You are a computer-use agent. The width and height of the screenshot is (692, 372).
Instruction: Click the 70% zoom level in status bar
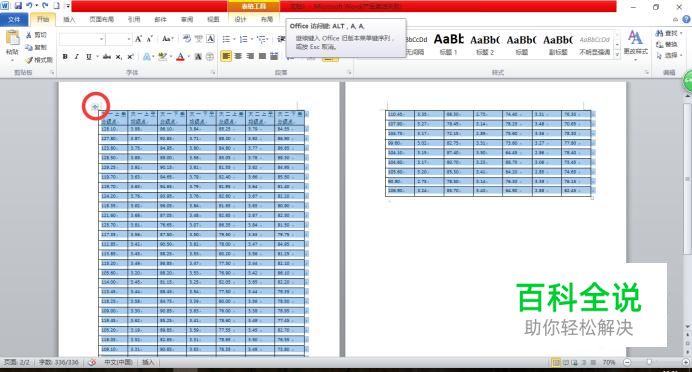point(609,362)
